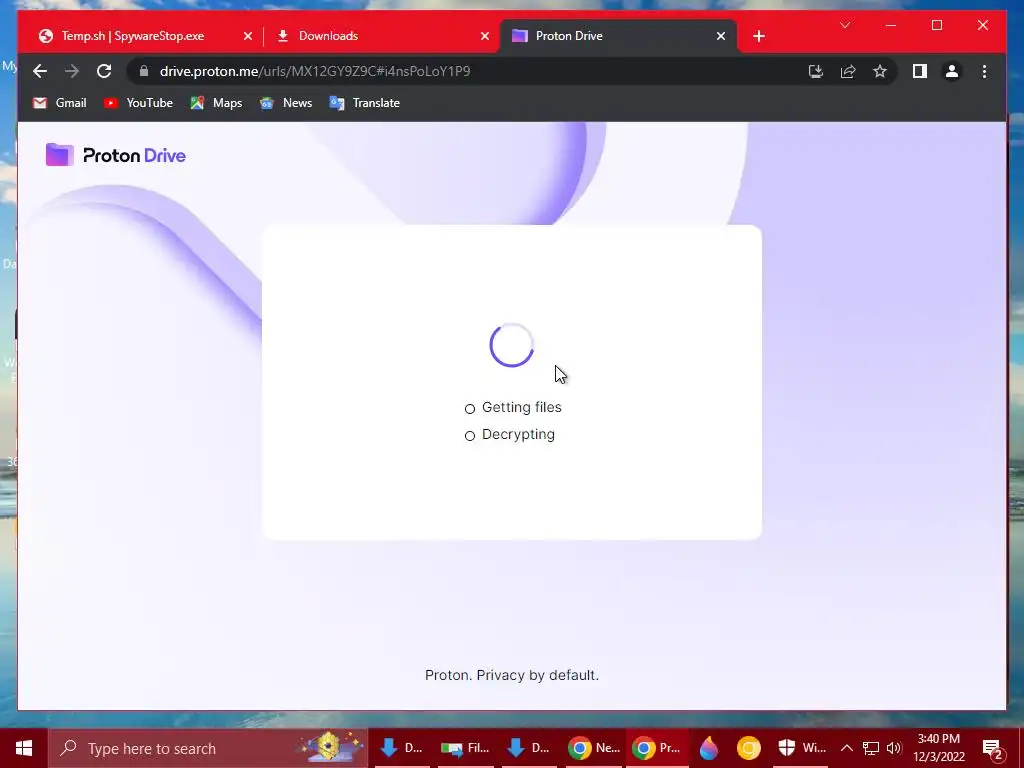Click the Decrypting status text

[518, 435]
